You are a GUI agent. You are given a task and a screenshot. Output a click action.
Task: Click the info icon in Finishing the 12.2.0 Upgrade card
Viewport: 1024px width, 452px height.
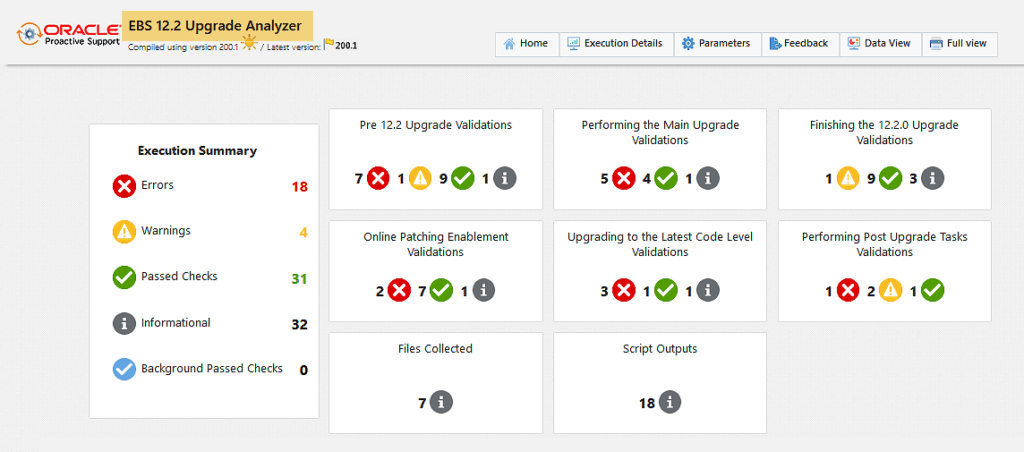point(933,178)
